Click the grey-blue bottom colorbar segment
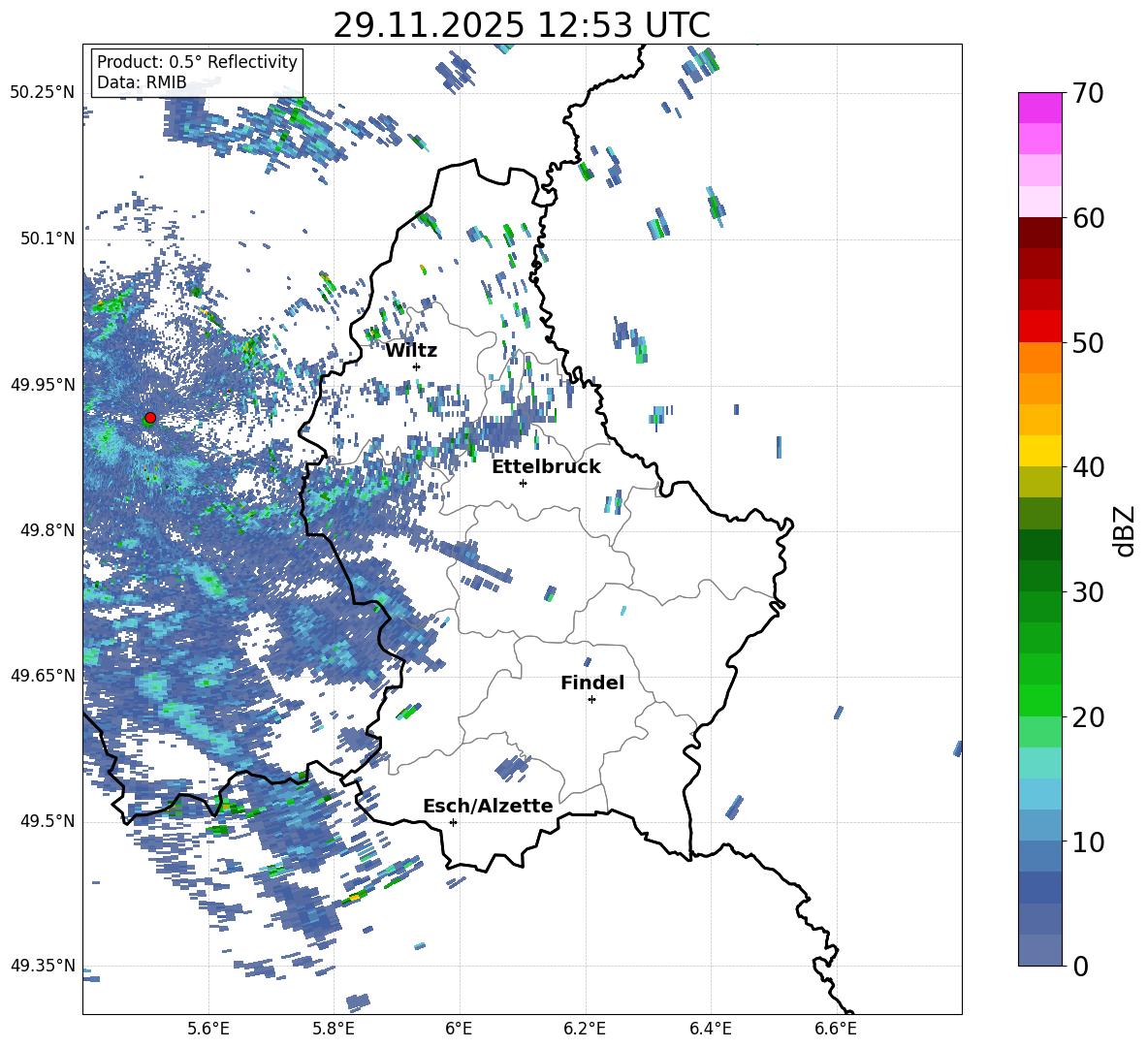Viewport: 1148px width, 1048px height. [1039, 951]
